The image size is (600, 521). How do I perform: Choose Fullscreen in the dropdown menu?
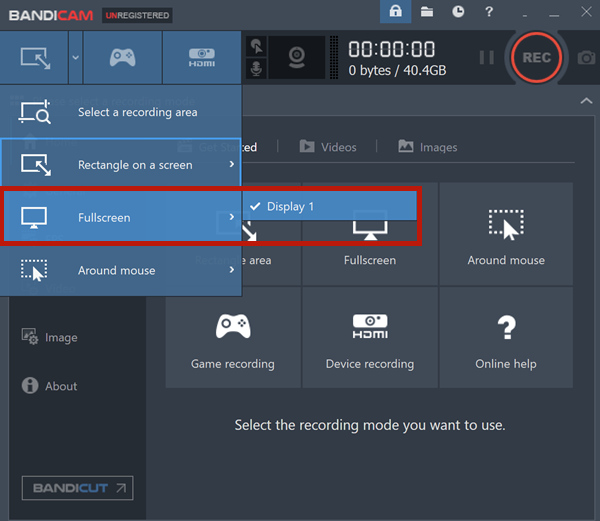pyautogui.click(x=122, y=217)
